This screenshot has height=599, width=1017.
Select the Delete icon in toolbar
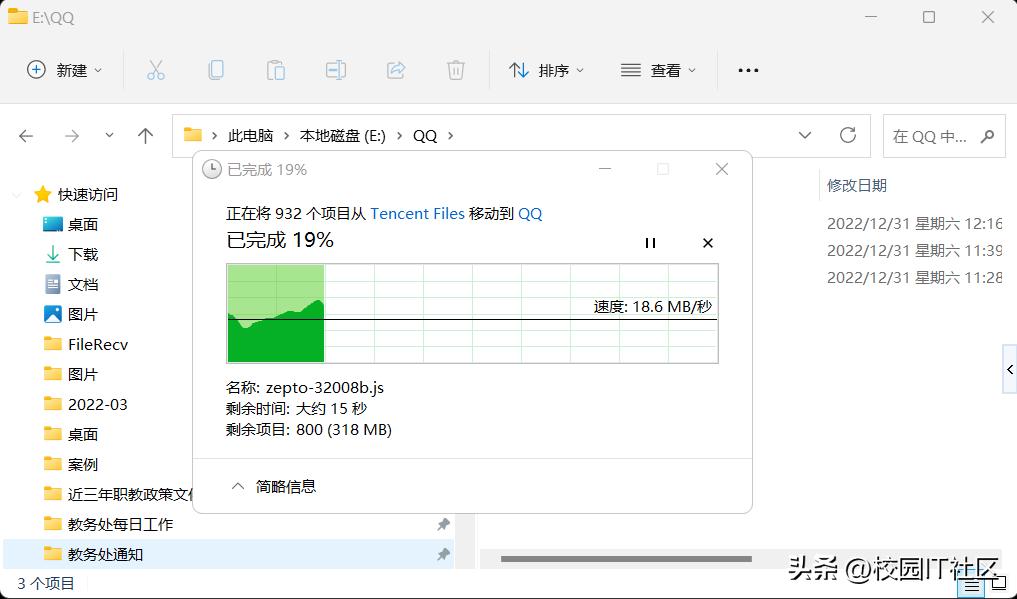coord(456,70)
